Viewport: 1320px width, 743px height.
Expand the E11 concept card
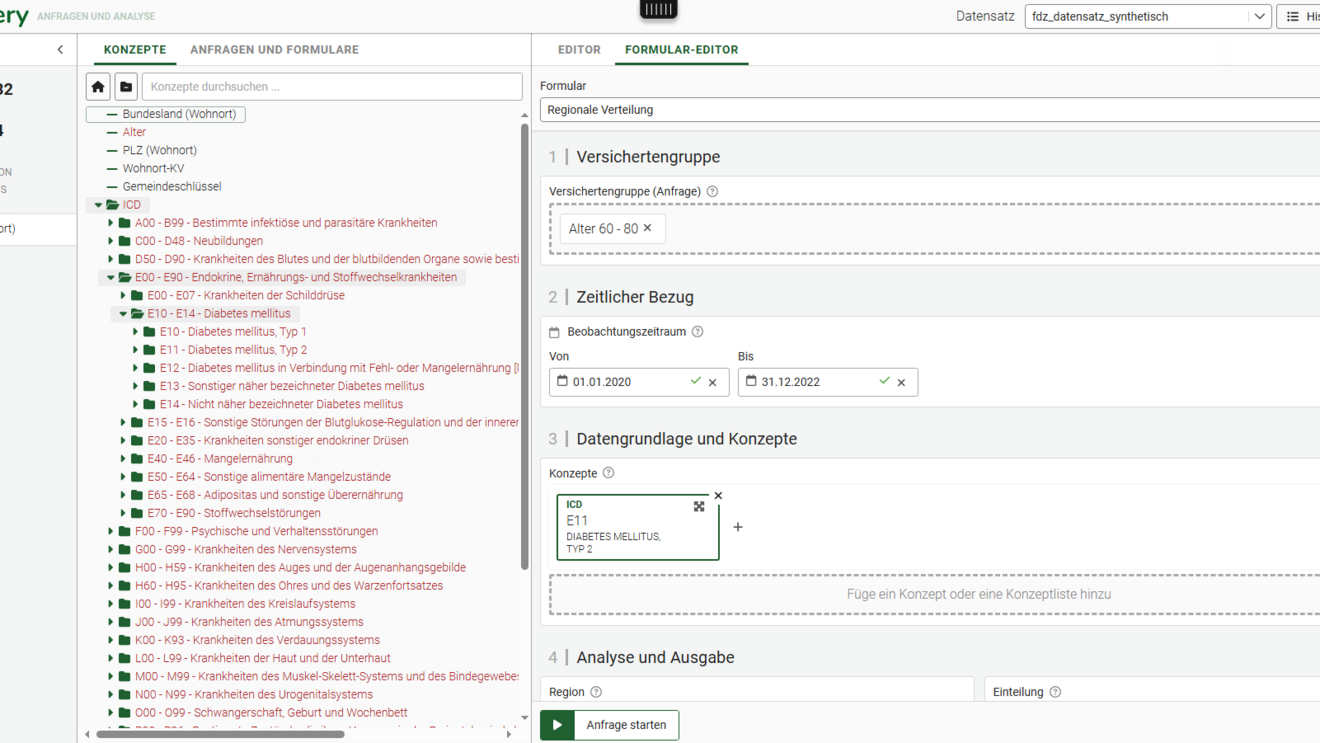699,506
